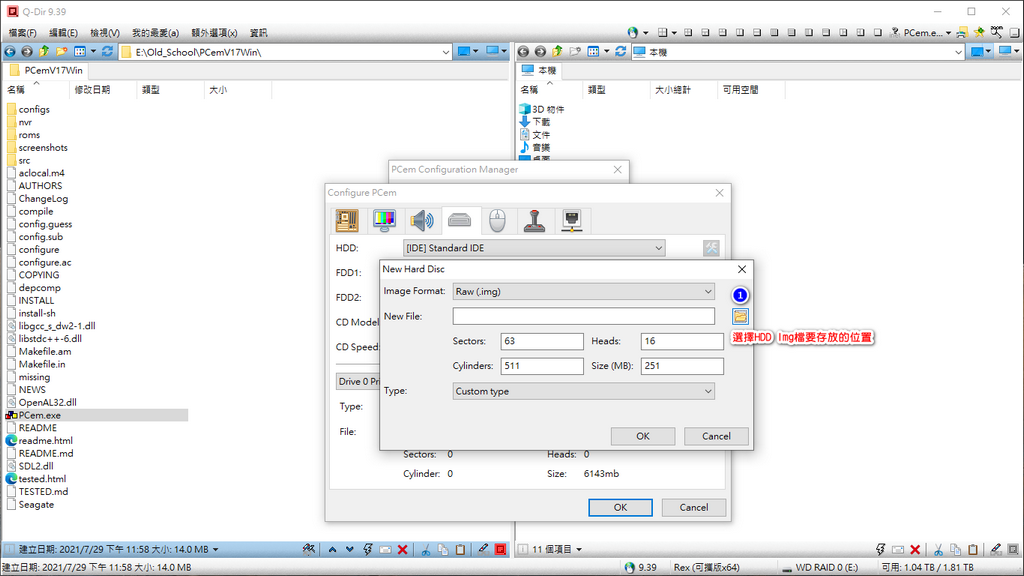The width and height of the screenshot is (1024, 576).
Task: Click the folder browse icon beside New File
Action: [740, 317]
